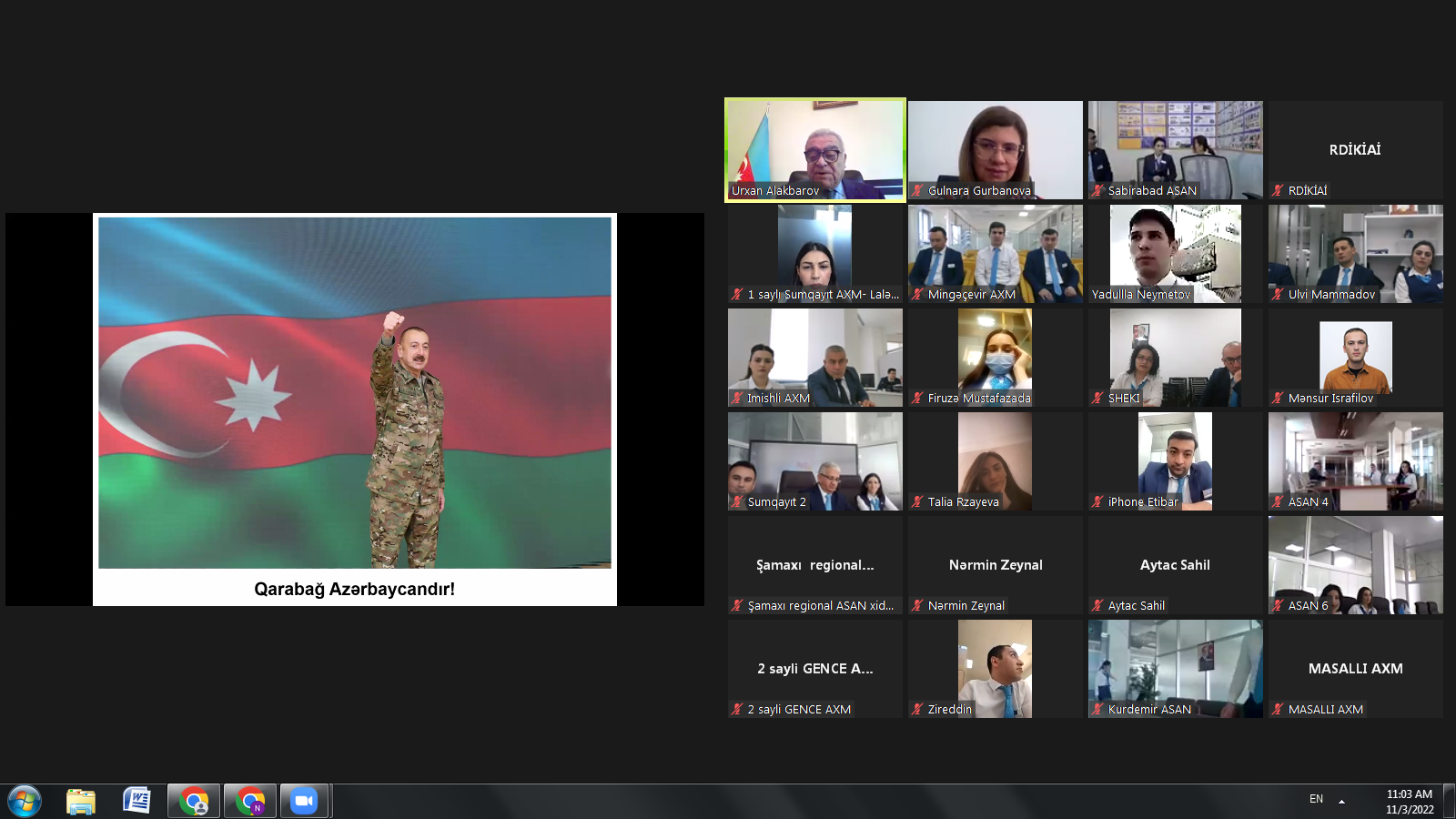
Task: Click the shared screen slide 'Qarabağ Azərbaycandır!'
Action: click(x=355, y=409)
